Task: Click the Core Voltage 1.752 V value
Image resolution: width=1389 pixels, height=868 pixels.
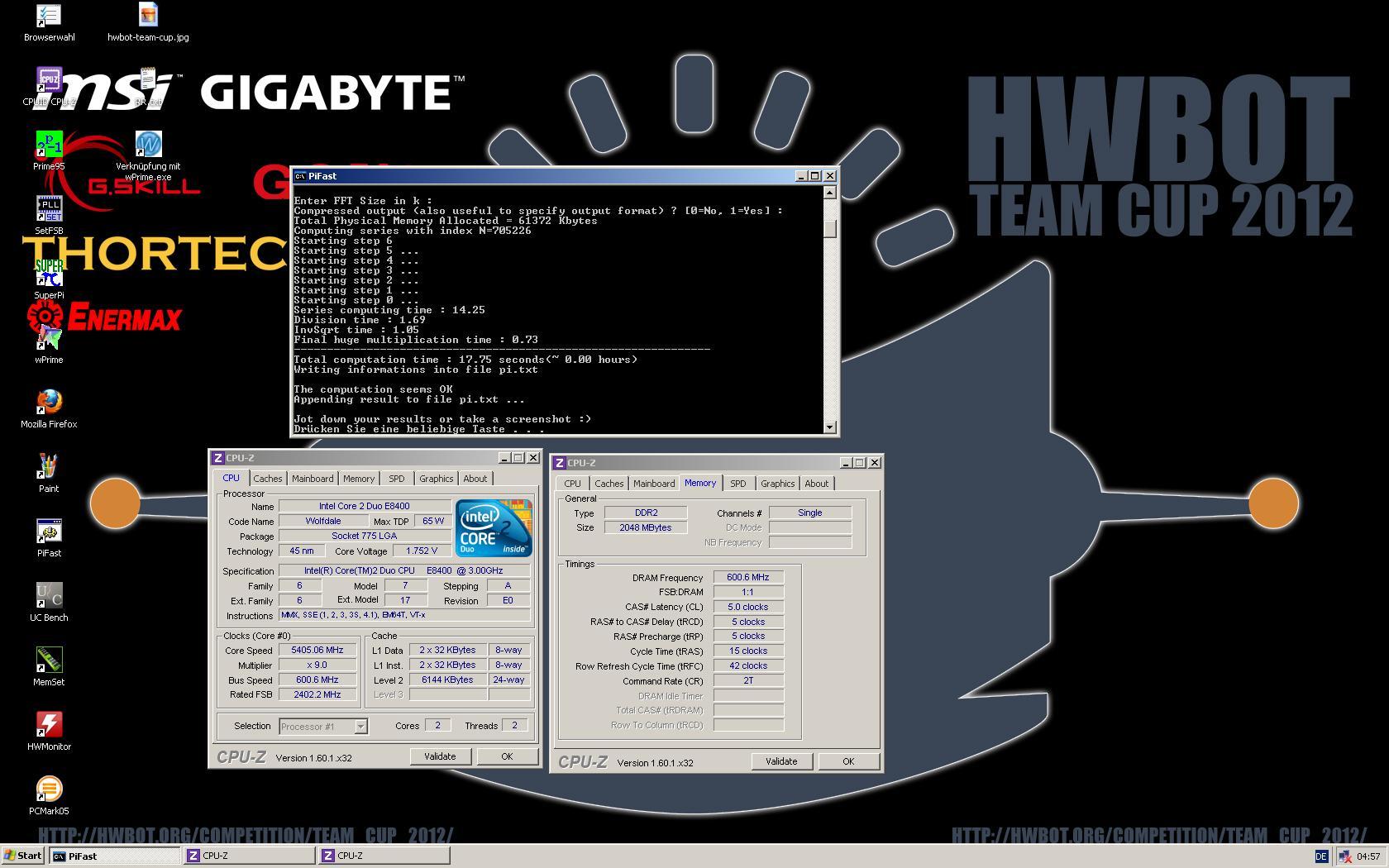Action: pos(422,551)
